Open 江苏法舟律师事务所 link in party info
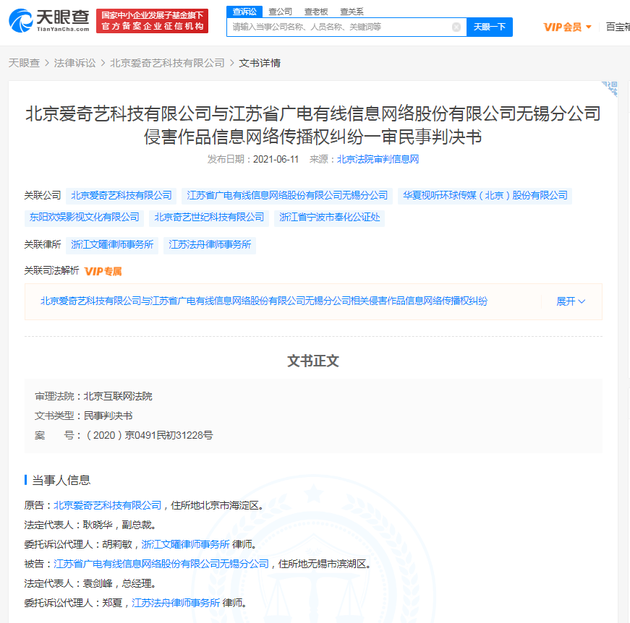Screen dimensions: 630x623 pyautogui.click(x=176, y=603)
